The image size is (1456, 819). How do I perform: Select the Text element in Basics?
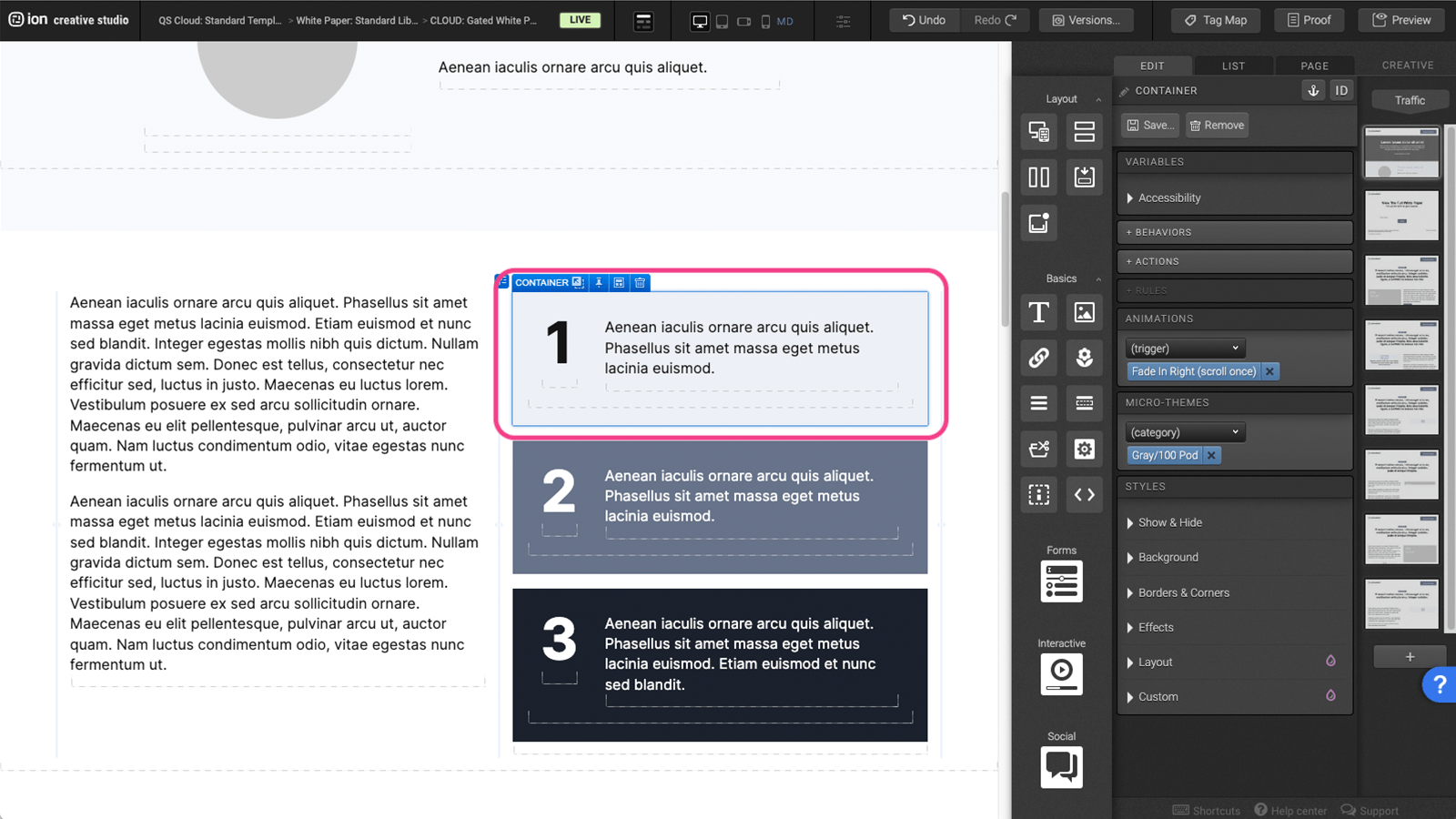click(x=1038, y=312)
